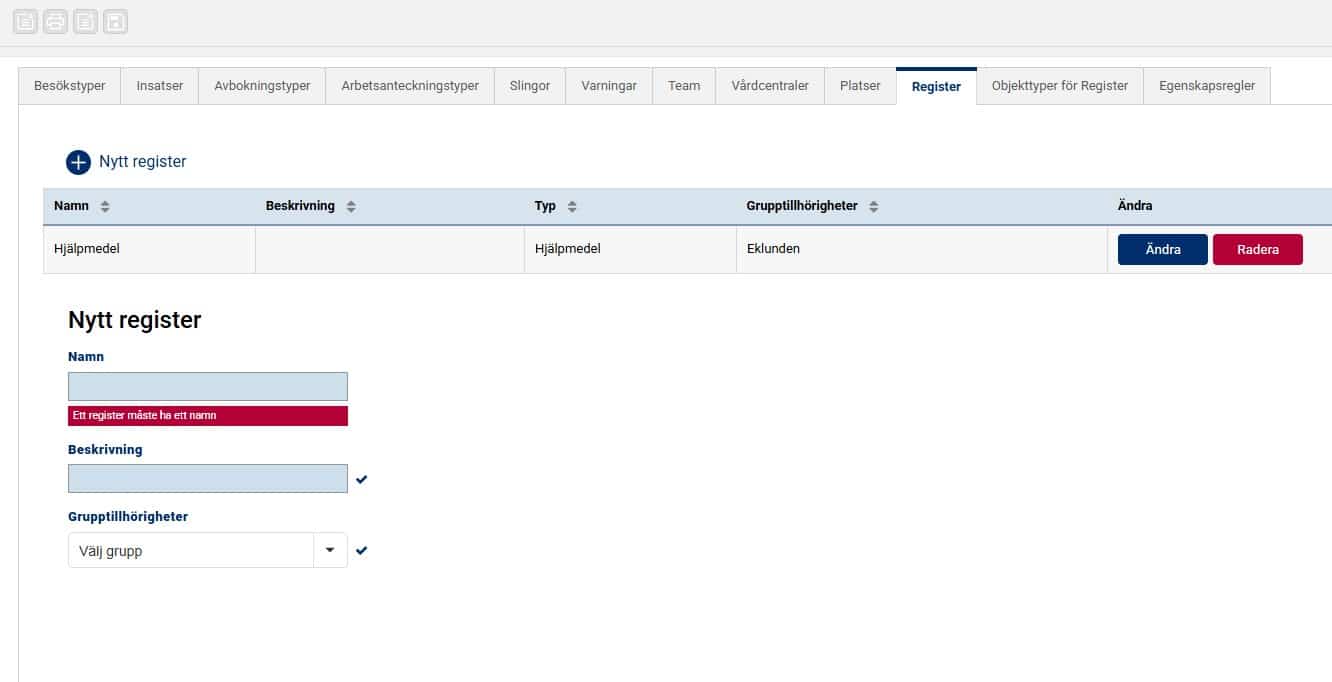Viewport: 1332px width, 682px height.
Task: Open the Arbetsanteckningstyper tab
Action: click(410, 86)
